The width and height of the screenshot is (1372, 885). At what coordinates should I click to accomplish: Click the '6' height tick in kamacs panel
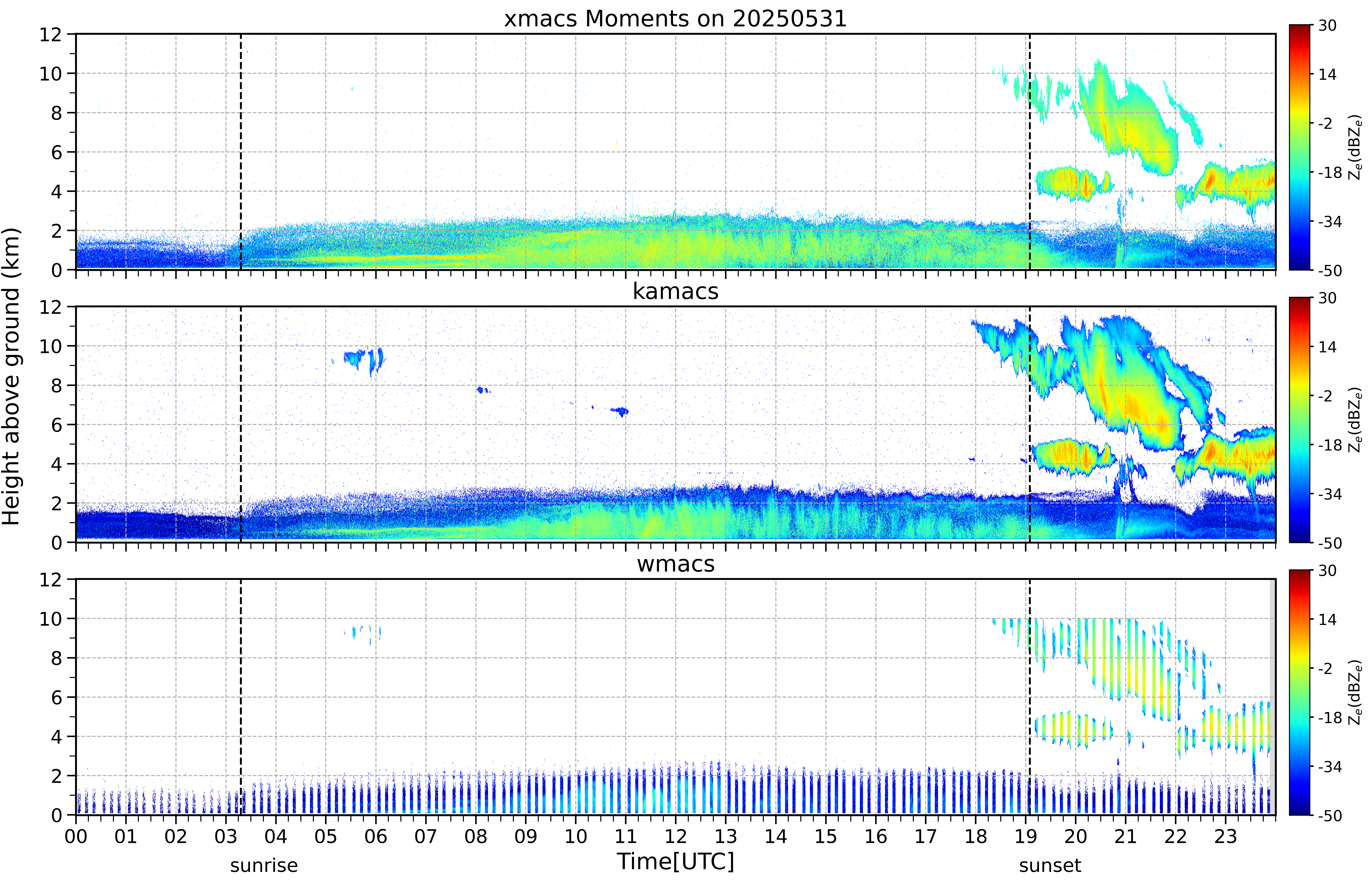pyautogui.click(x=56, y=425)
